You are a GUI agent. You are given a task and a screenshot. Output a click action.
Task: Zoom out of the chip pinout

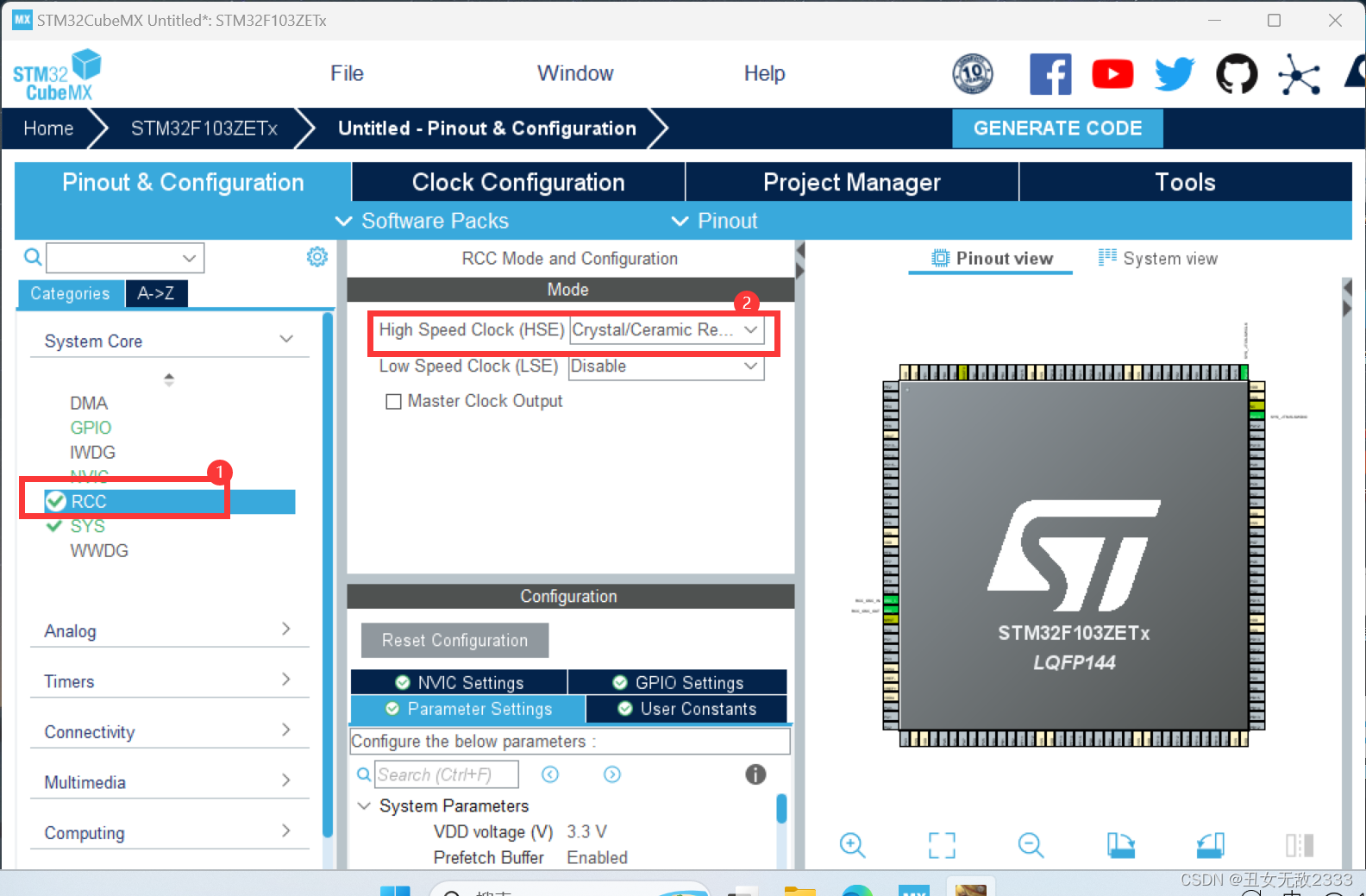[x=1031, y=845]
